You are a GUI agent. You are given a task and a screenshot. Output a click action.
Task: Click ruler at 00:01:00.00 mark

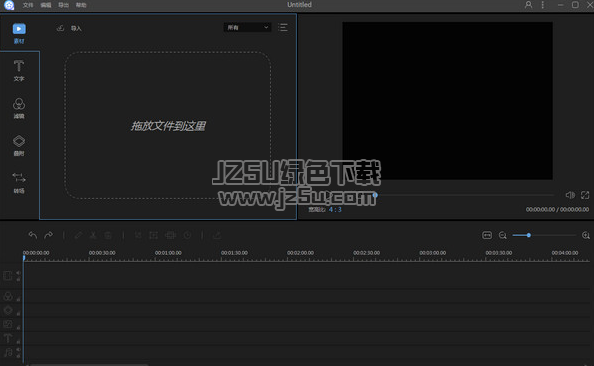(155, 259)
